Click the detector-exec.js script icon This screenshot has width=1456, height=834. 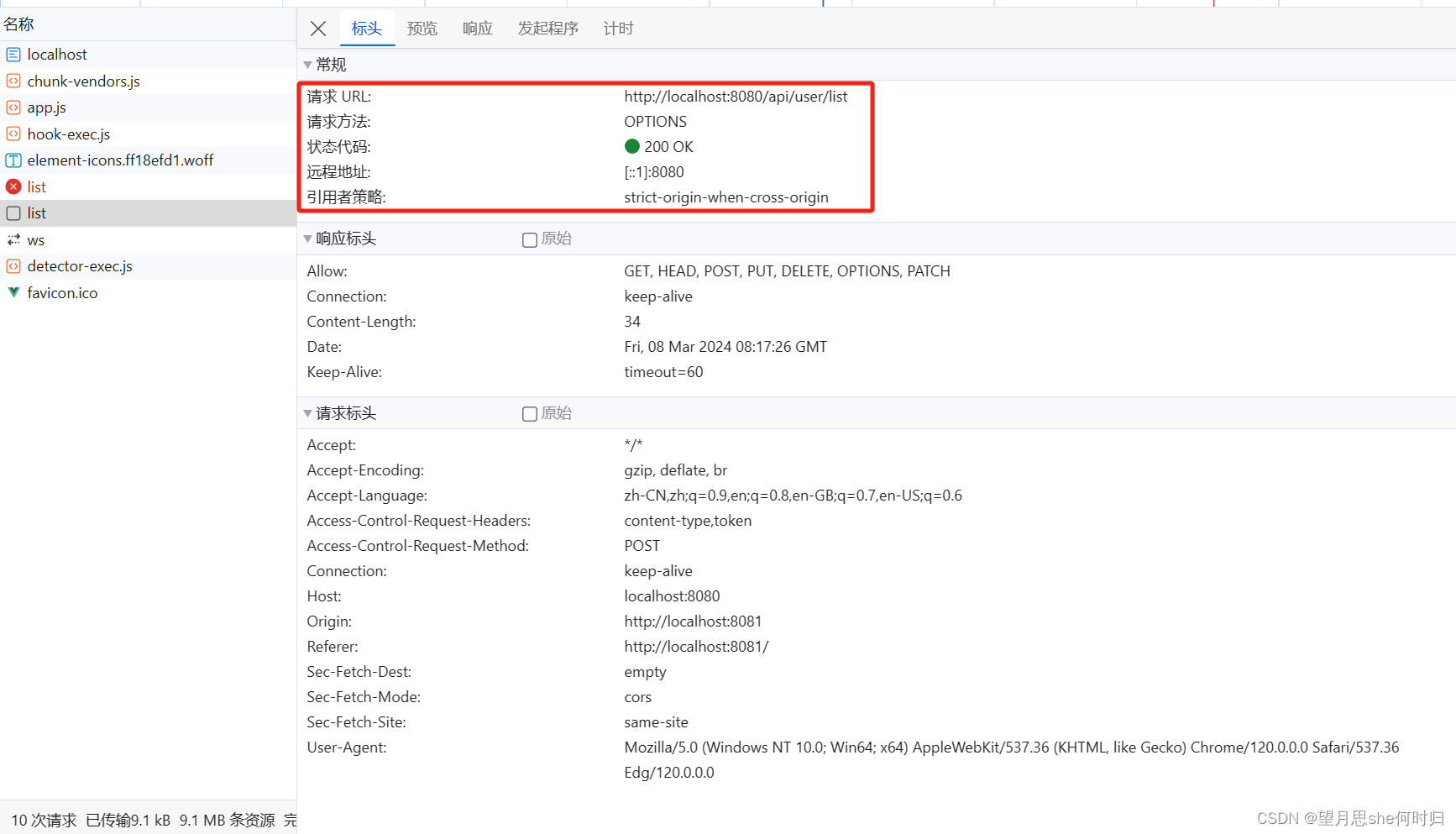[x=13, y=266]
